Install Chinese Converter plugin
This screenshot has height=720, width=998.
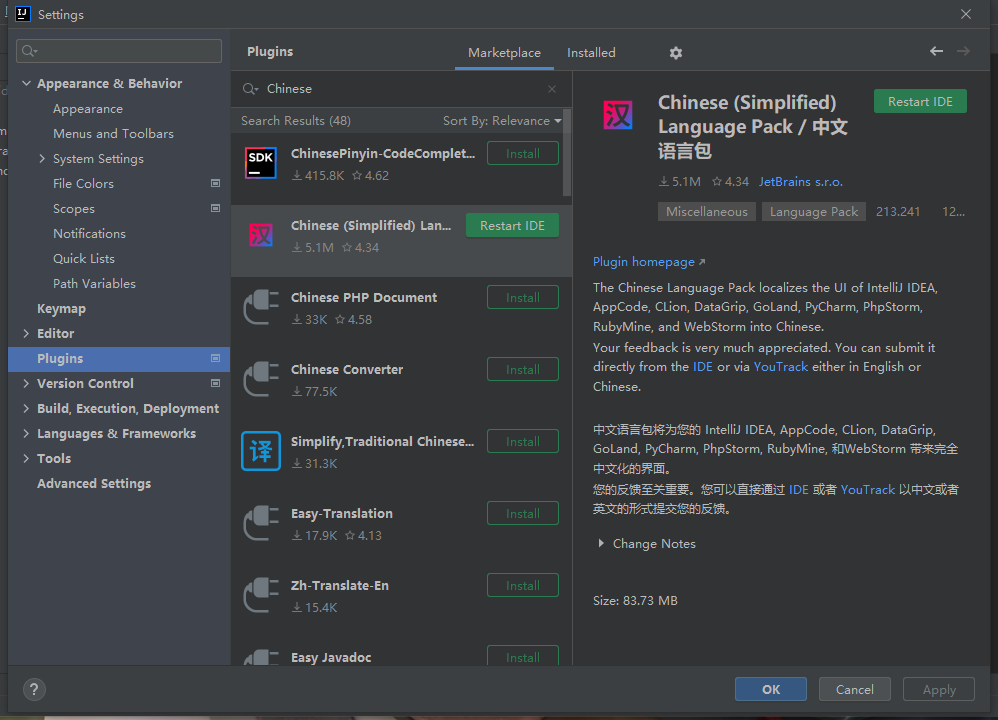523,369
